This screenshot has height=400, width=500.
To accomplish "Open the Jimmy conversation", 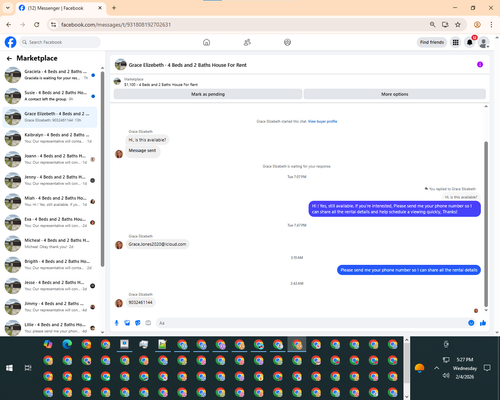I will point(50,307).
